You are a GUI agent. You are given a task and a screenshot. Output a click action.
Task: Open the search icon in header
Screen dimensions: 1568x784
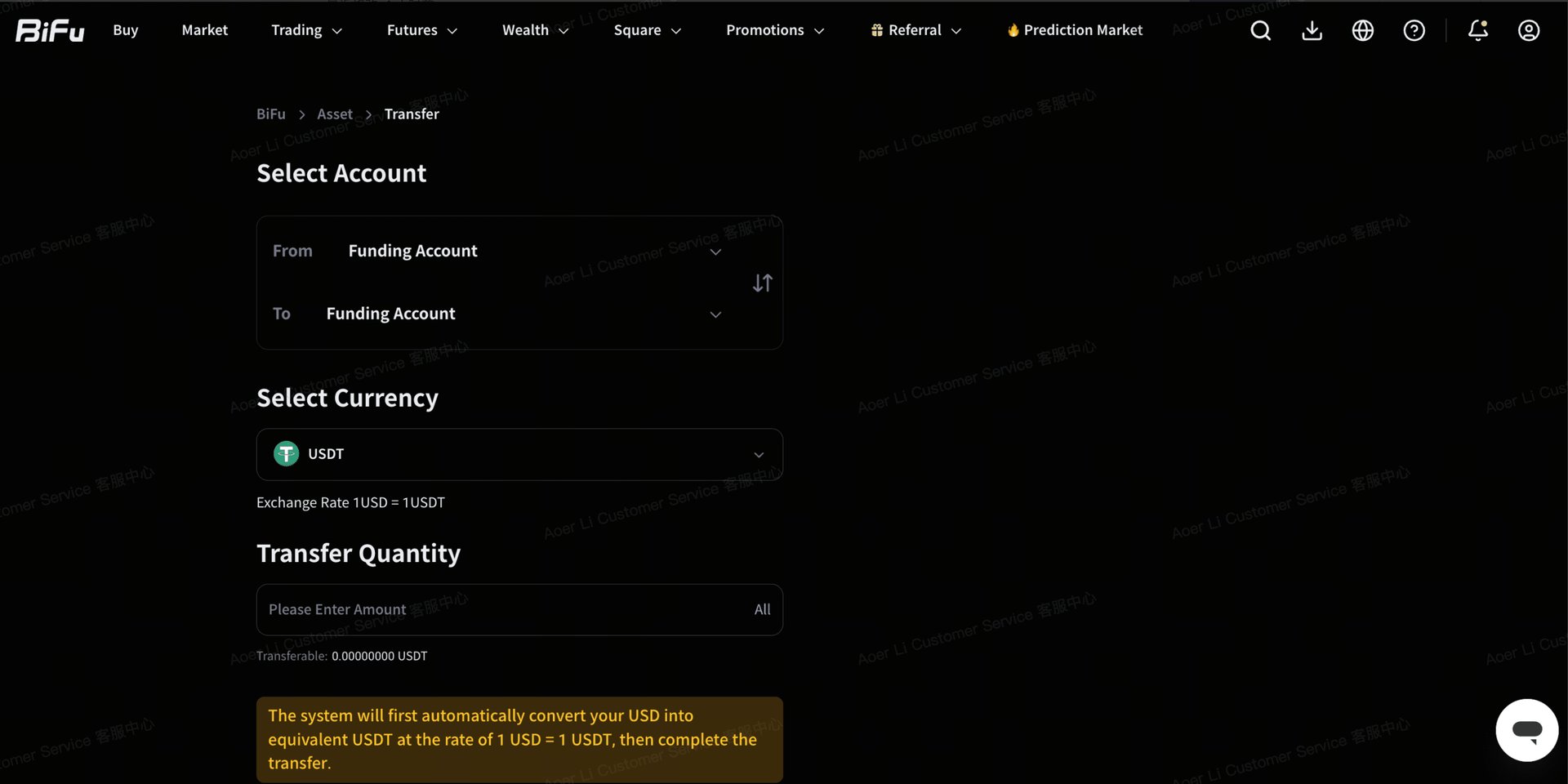tap(1261, 30)
